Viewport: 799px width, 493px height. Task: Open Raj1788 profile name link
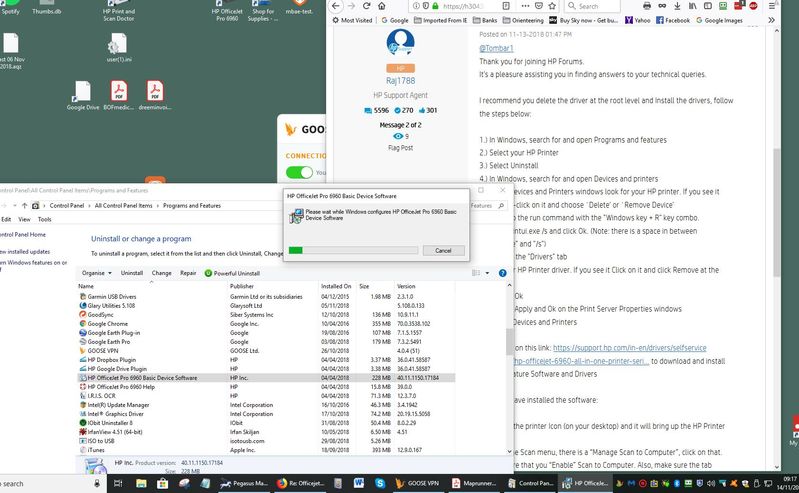(401, 81)
